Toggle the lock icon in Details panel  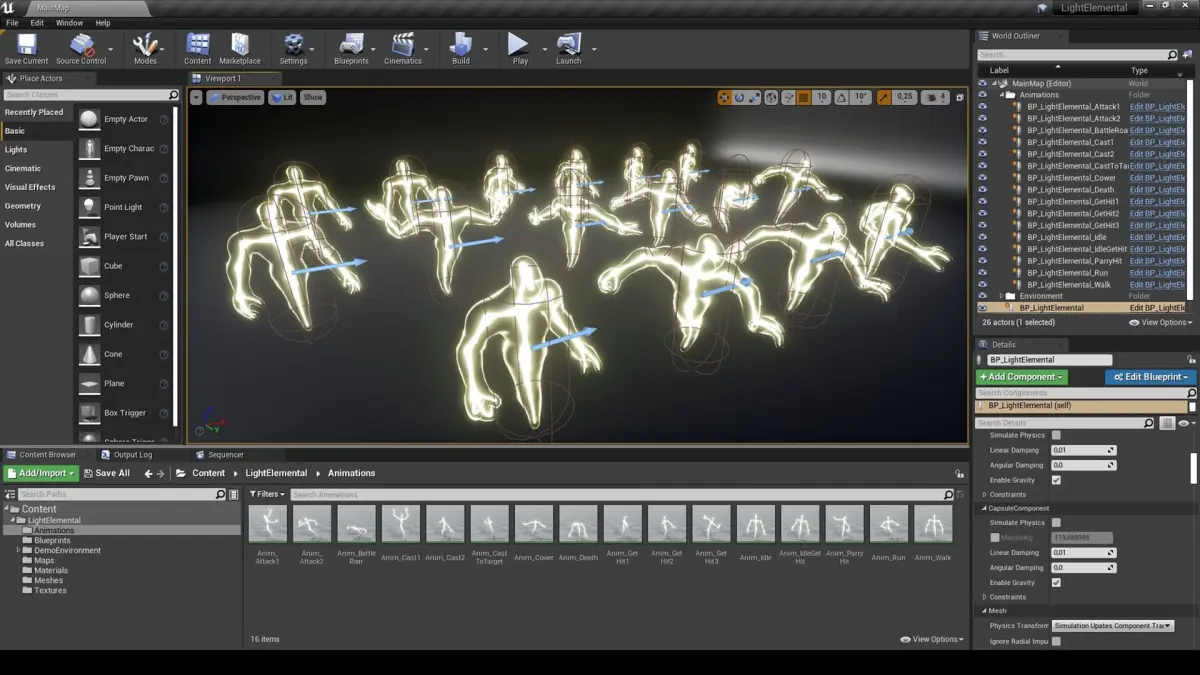[x=1192, y=359]
